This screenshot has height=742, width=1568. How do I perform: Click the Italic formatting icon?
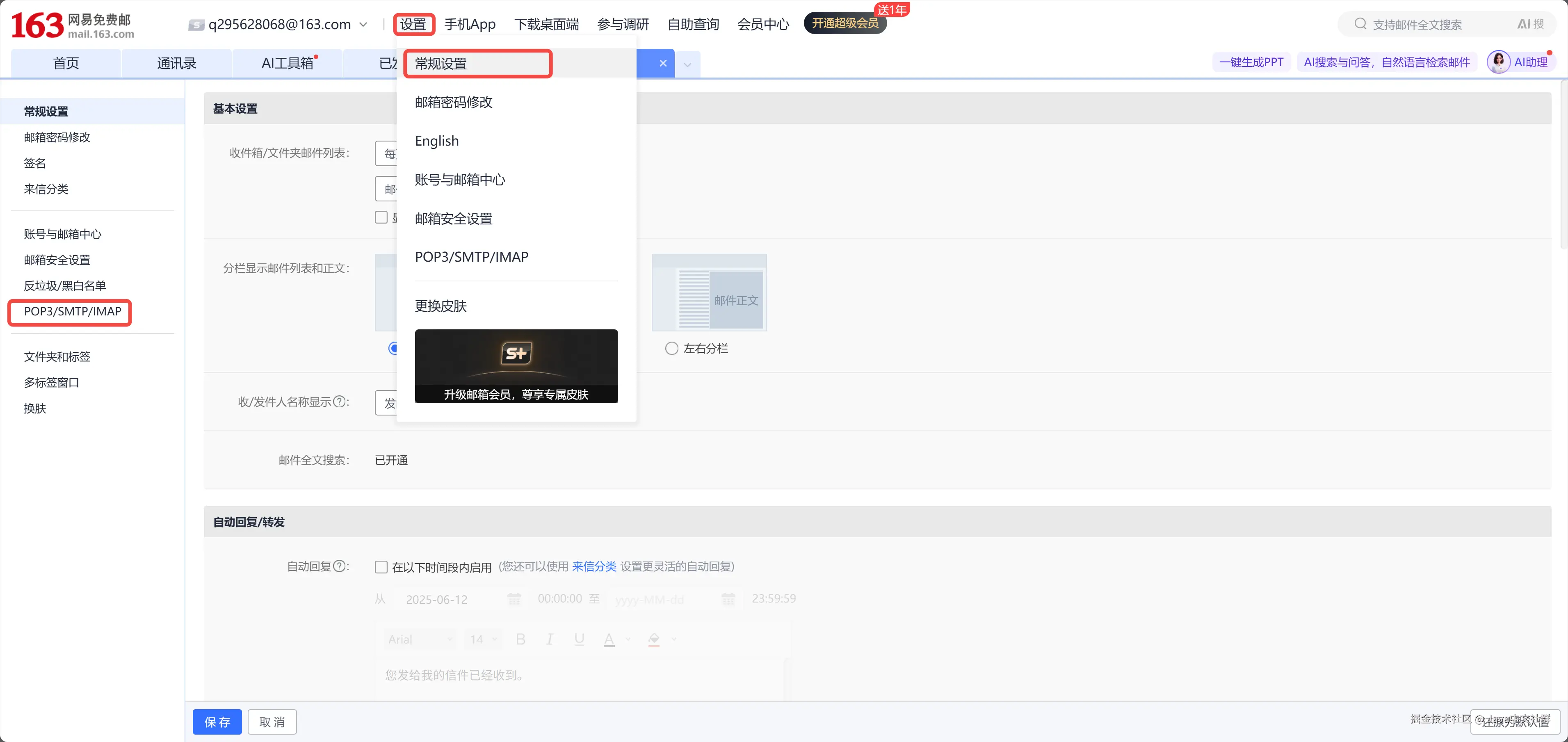(x=549, y=639)
